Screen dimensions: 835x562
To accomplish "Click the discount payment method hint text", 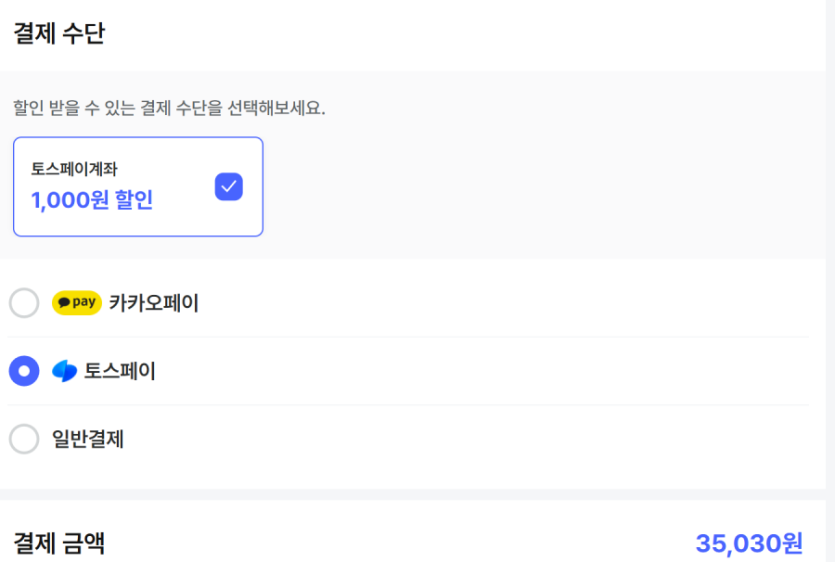I will pos(169,107).
